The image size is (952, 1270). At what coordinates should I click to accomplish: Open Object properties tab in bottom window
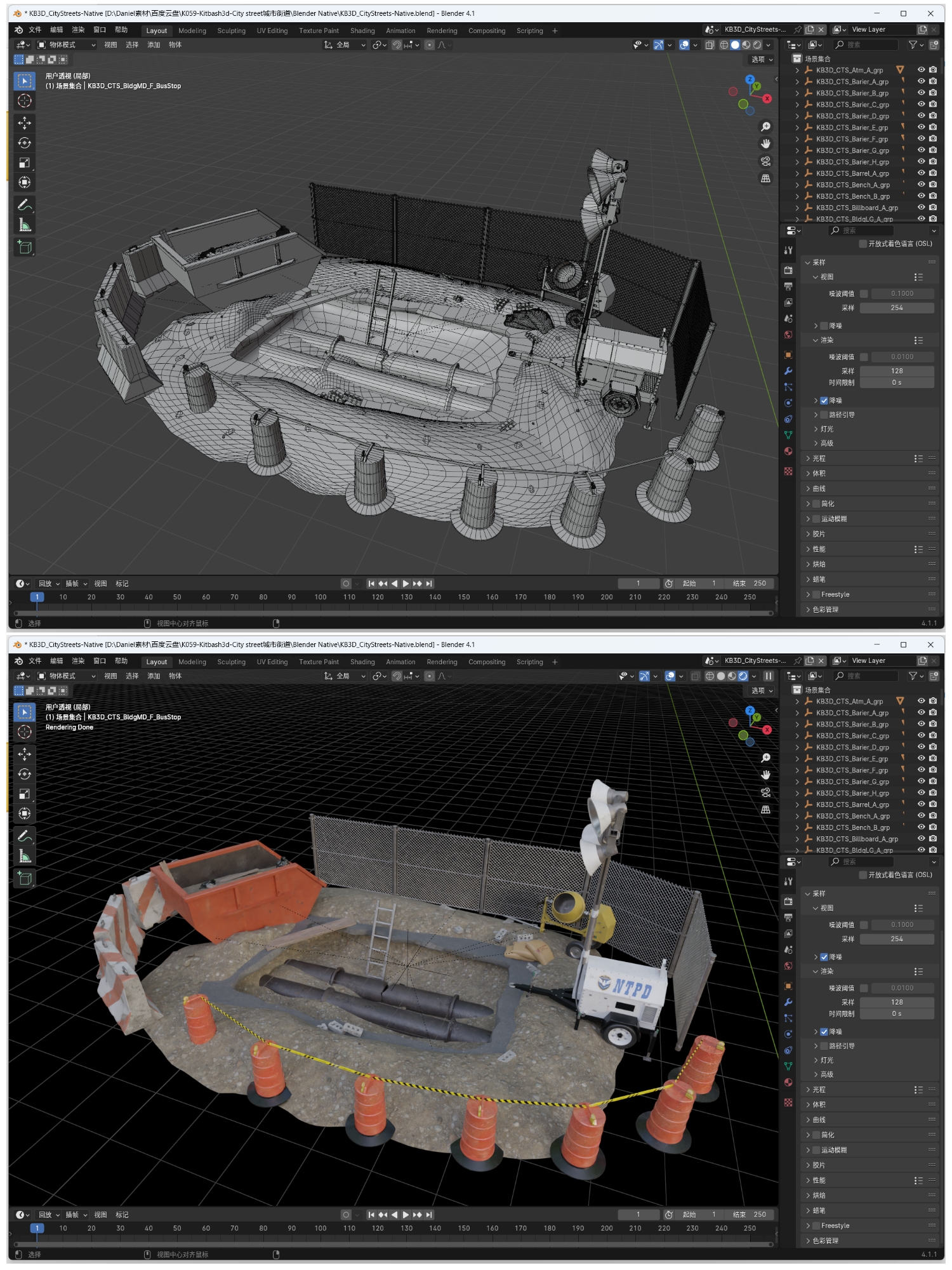pos(788,986)
